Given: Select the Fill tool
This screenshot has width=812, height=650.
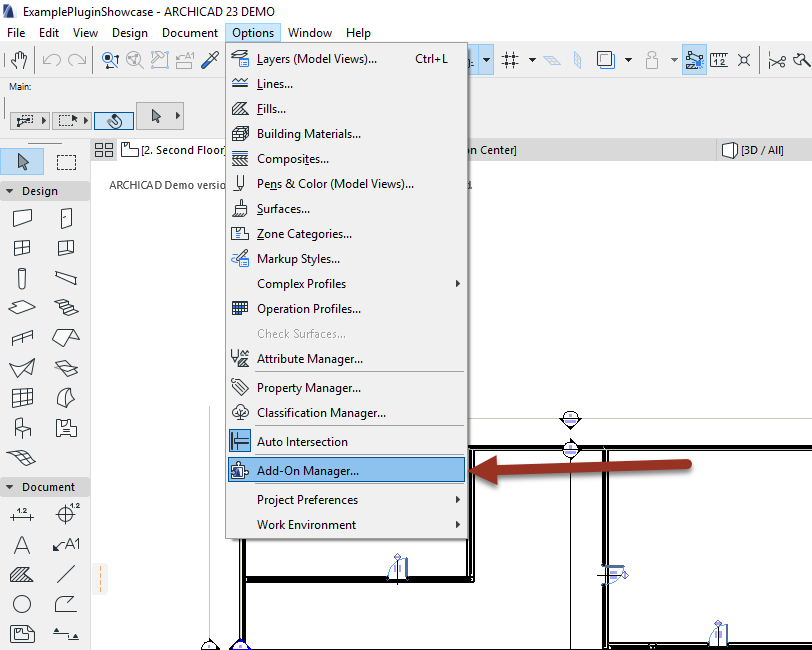Looking at the screenshot, I should pos(22,574).
